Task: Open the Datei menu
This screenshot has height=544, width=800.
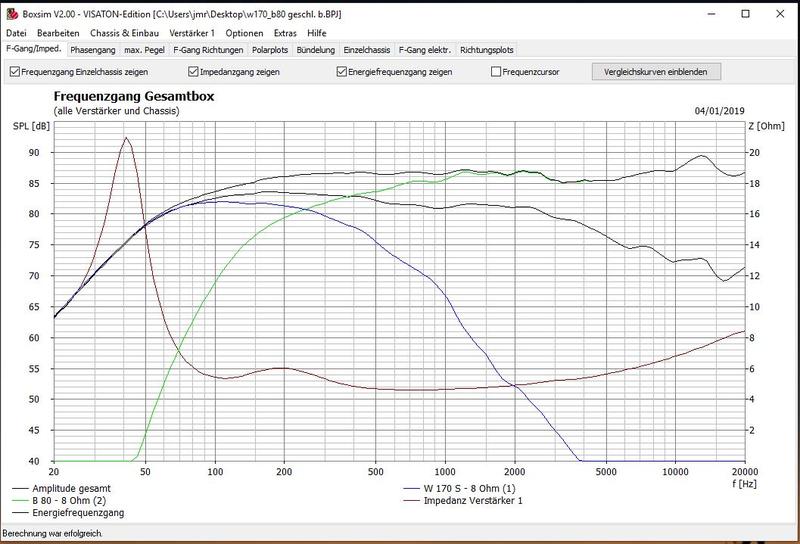Action: click(17, 33)
